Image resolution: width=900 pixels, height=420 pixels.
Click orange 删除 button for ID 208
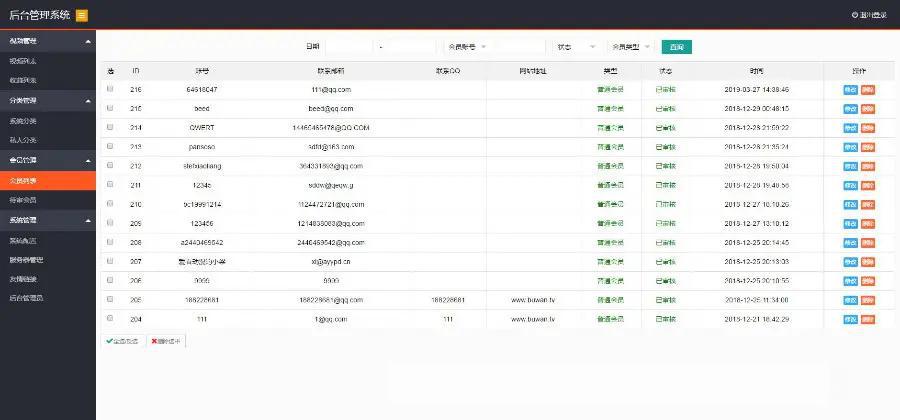click(868, 243)
